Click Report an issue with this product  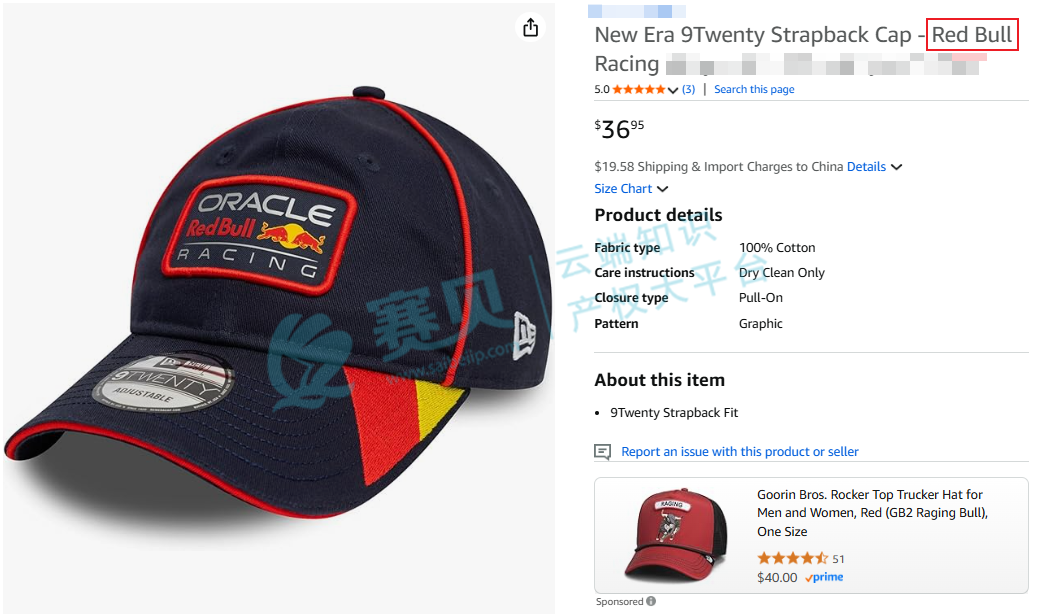pyautogui.click(x=739, y=452)
